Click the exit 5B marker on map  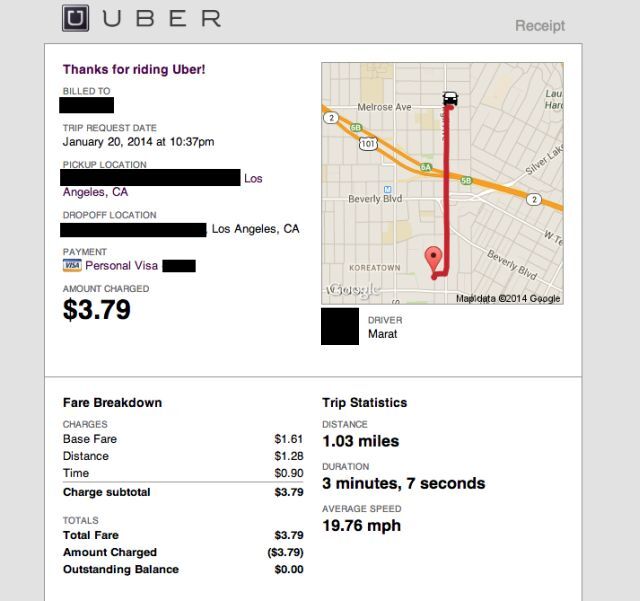(465, 181)
